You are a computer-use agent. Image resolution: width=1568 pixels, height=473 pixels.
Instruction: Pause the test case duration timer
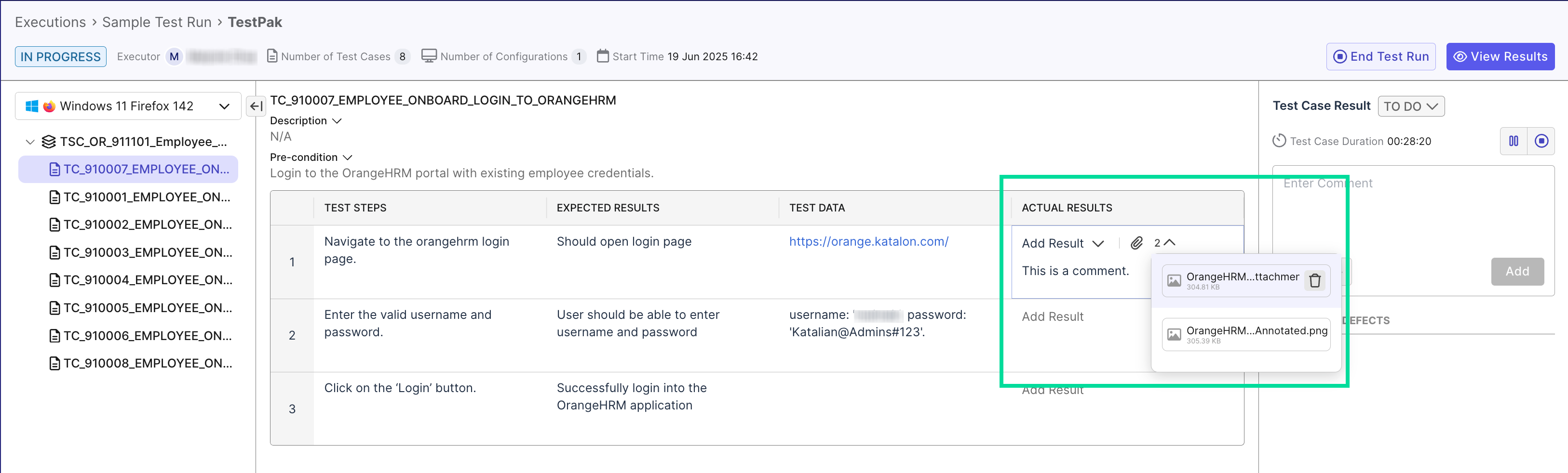click(1513, 141)
